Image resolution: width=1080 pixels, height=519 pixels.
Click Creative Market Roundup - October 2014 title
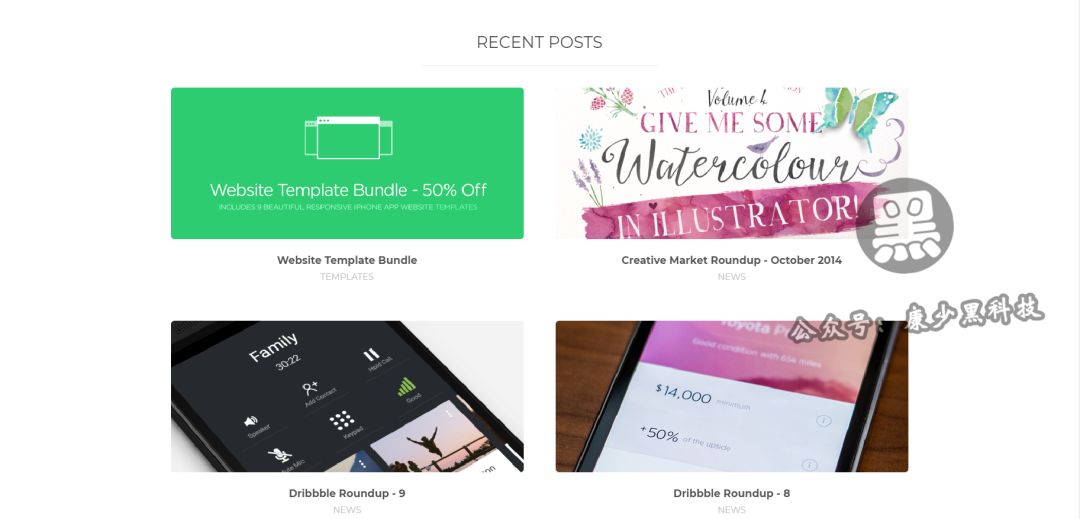pos(731,260)
